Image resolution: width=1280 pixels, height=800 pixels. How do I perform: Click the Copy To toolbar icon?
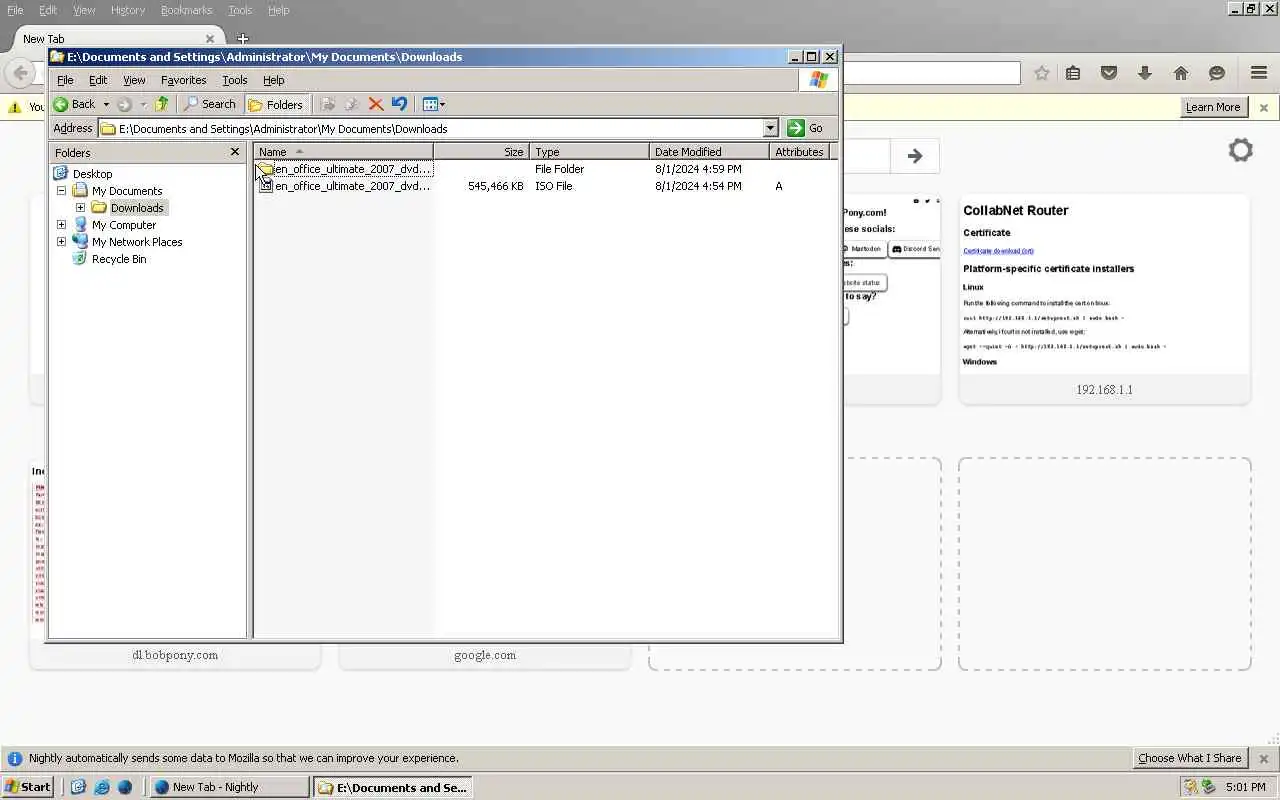pos(351,104)
